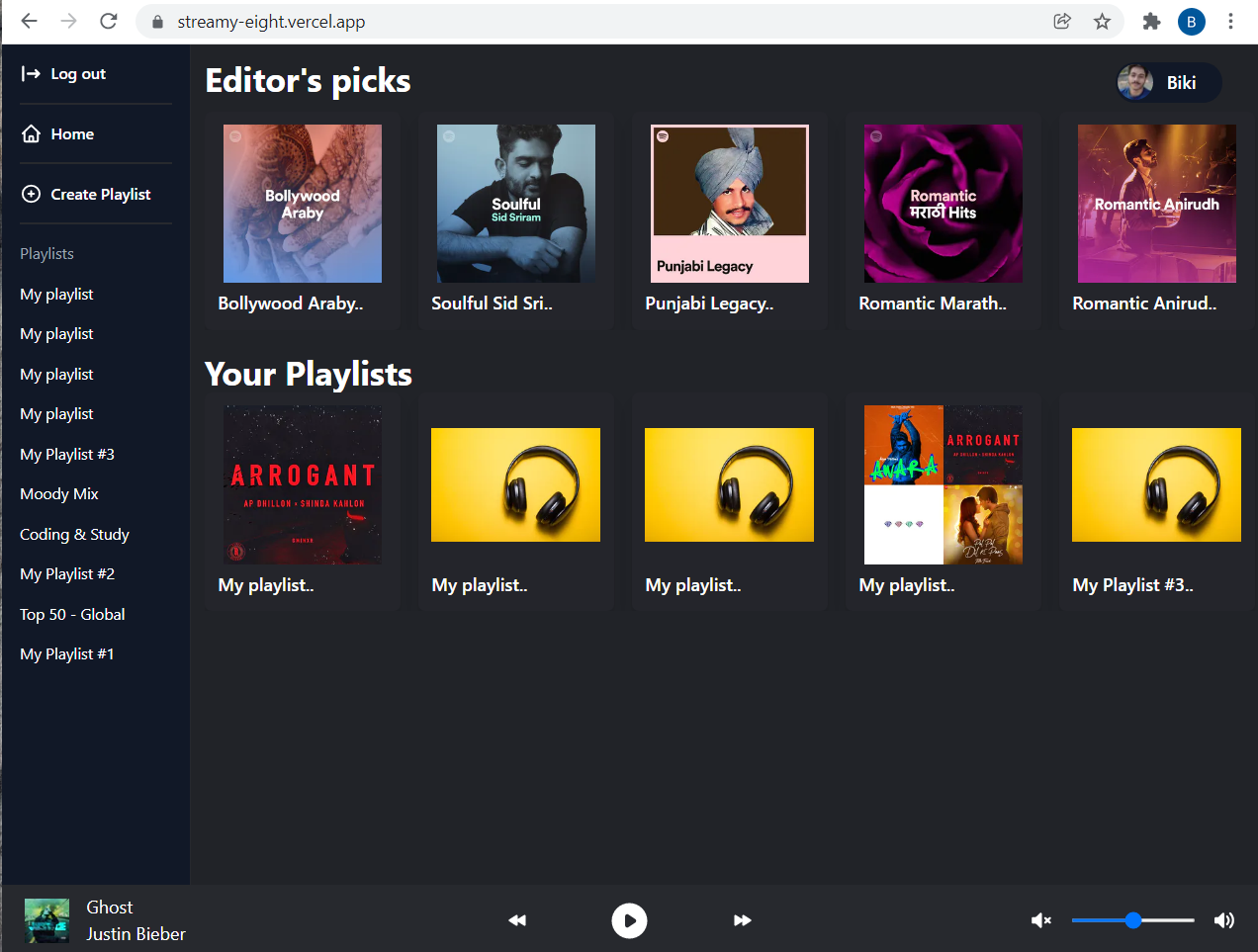The image size is (1258, 952).
Task: Adjust the volume slider
Action: pyautogui.click(x=1131, y=920)
